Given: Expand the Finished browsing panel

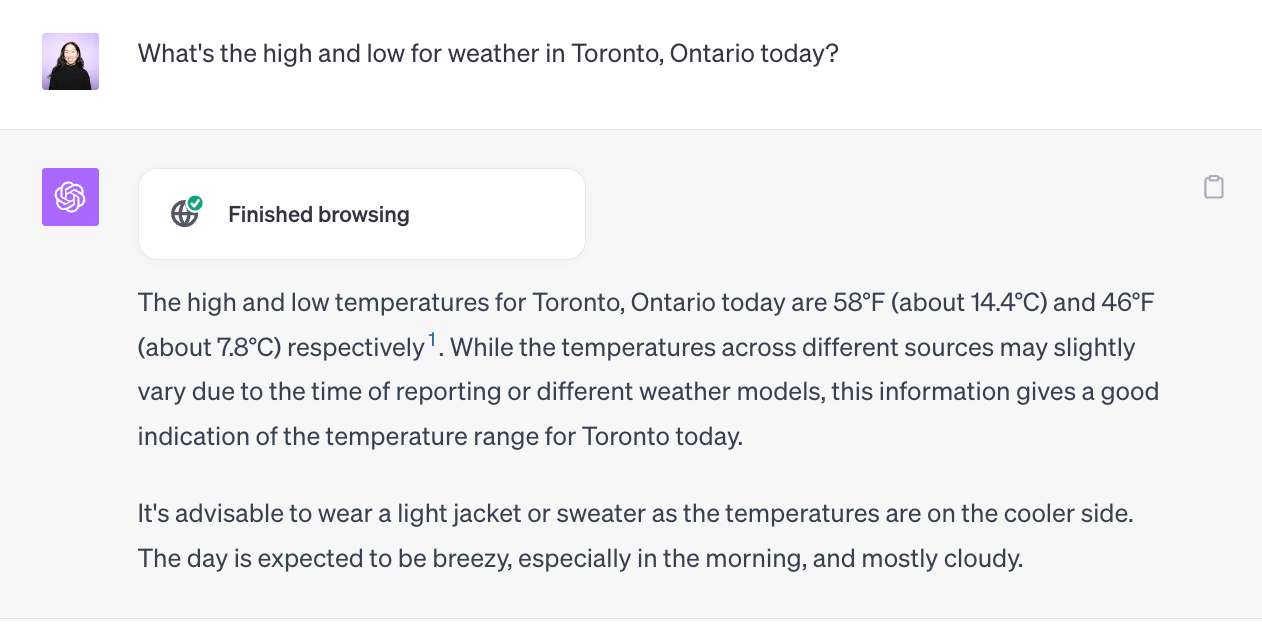Looking at the screenshot, I should coord(361,214).
